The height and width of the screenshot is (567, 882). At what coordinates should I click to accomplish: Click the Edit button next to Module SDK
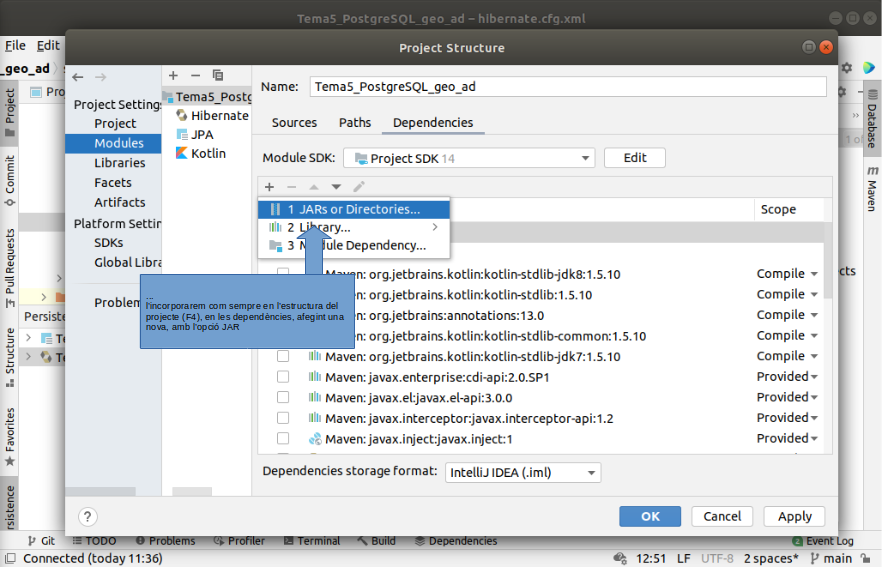(635, 158)
